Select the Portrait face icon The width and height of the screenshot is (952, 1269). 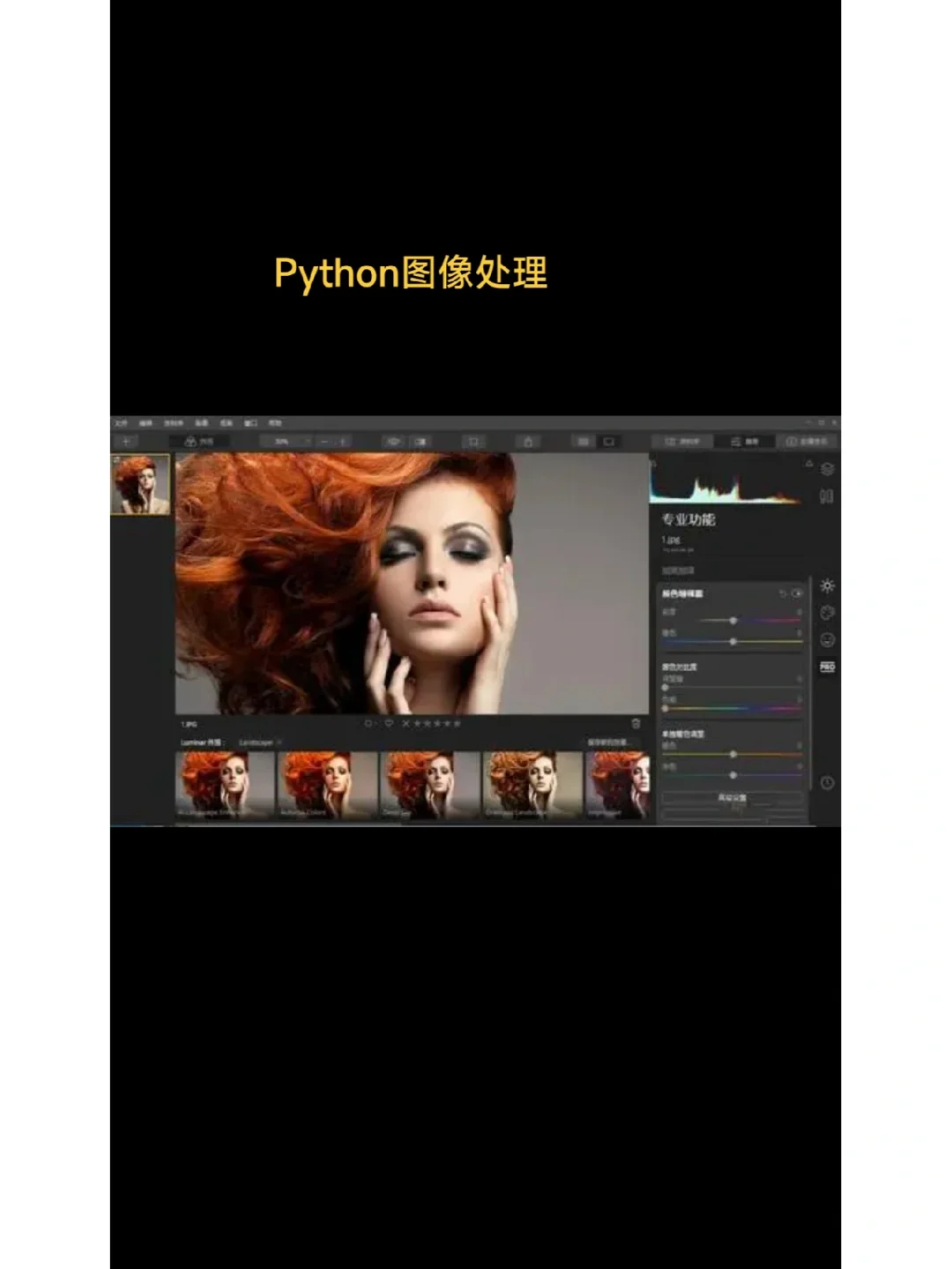[827, 639]
